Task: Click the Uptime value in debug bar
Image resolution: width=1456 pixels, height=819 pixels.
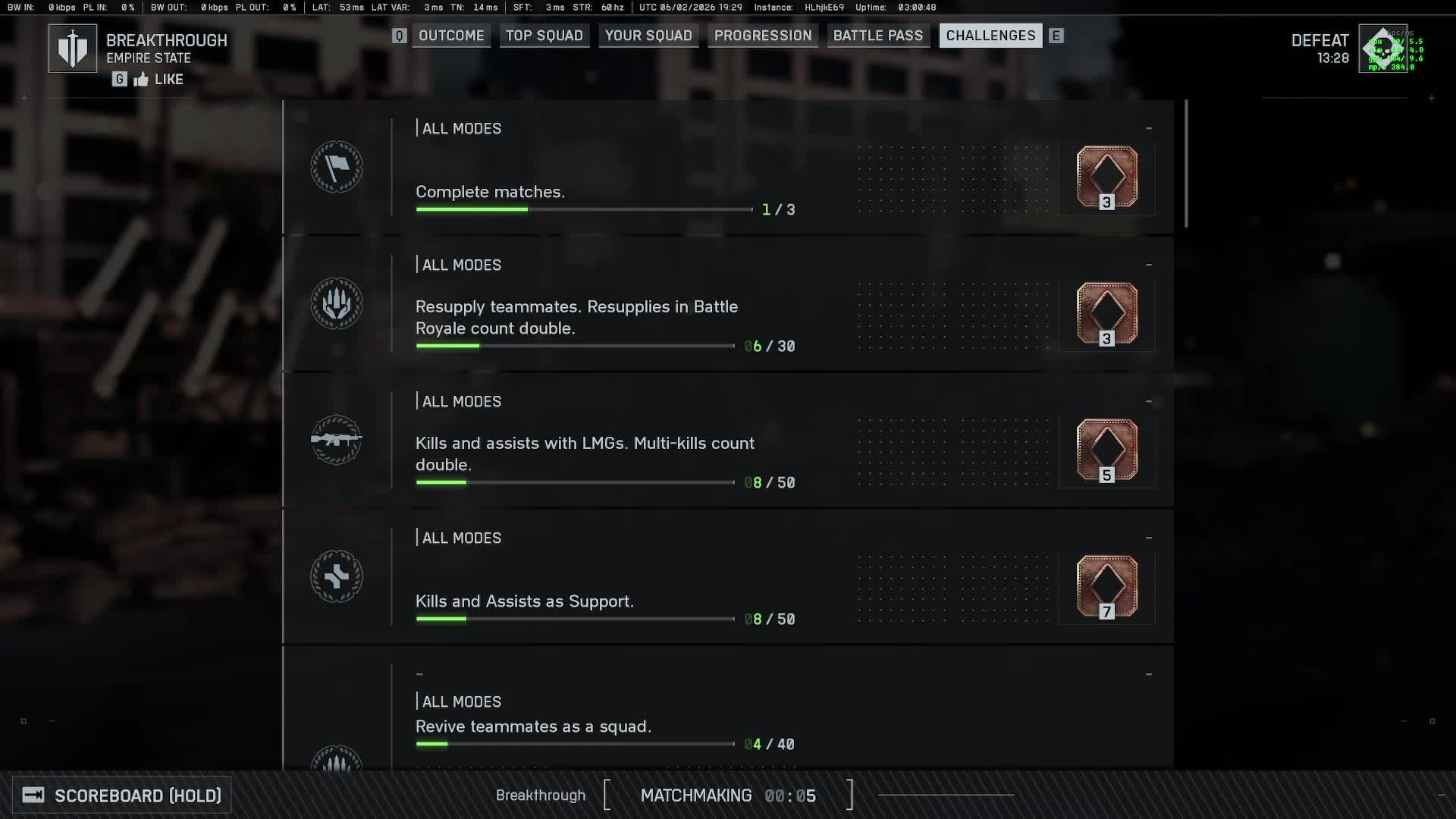Action: click(x=916, y=7)
